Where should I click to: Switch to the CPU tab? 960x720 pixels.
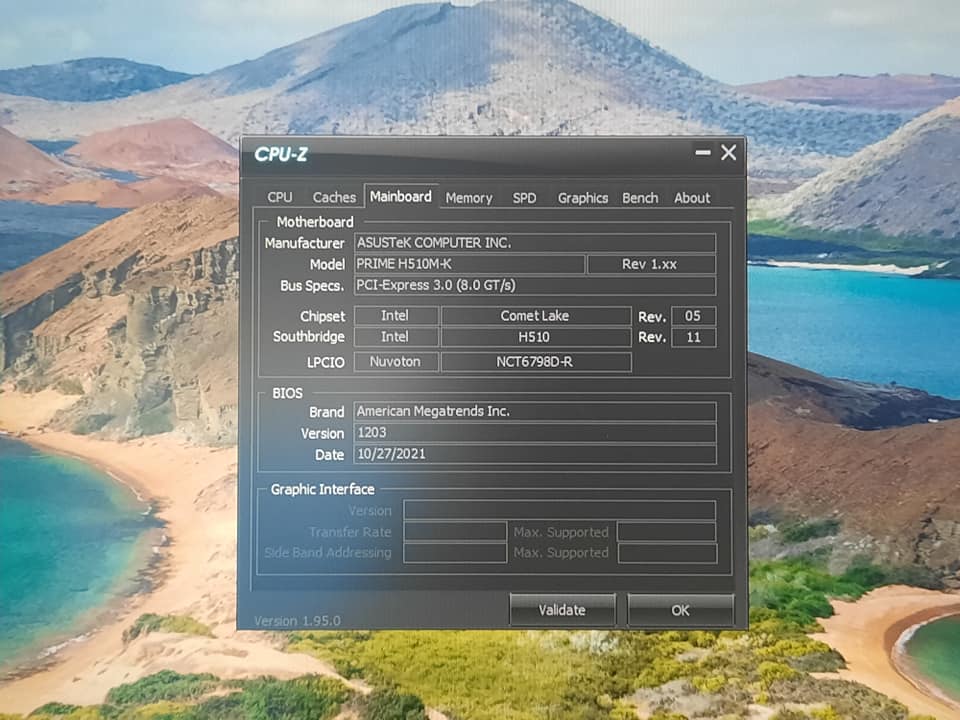(280, 197)
